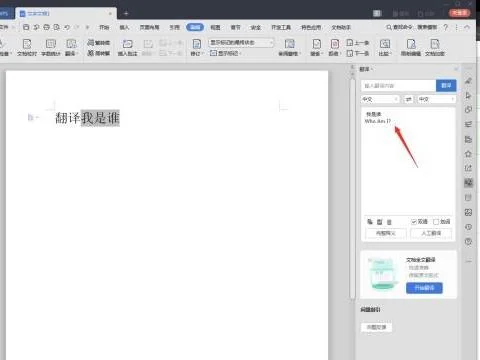Open the target language dropdown
The image size is (480, 360).
pos(437,99)
